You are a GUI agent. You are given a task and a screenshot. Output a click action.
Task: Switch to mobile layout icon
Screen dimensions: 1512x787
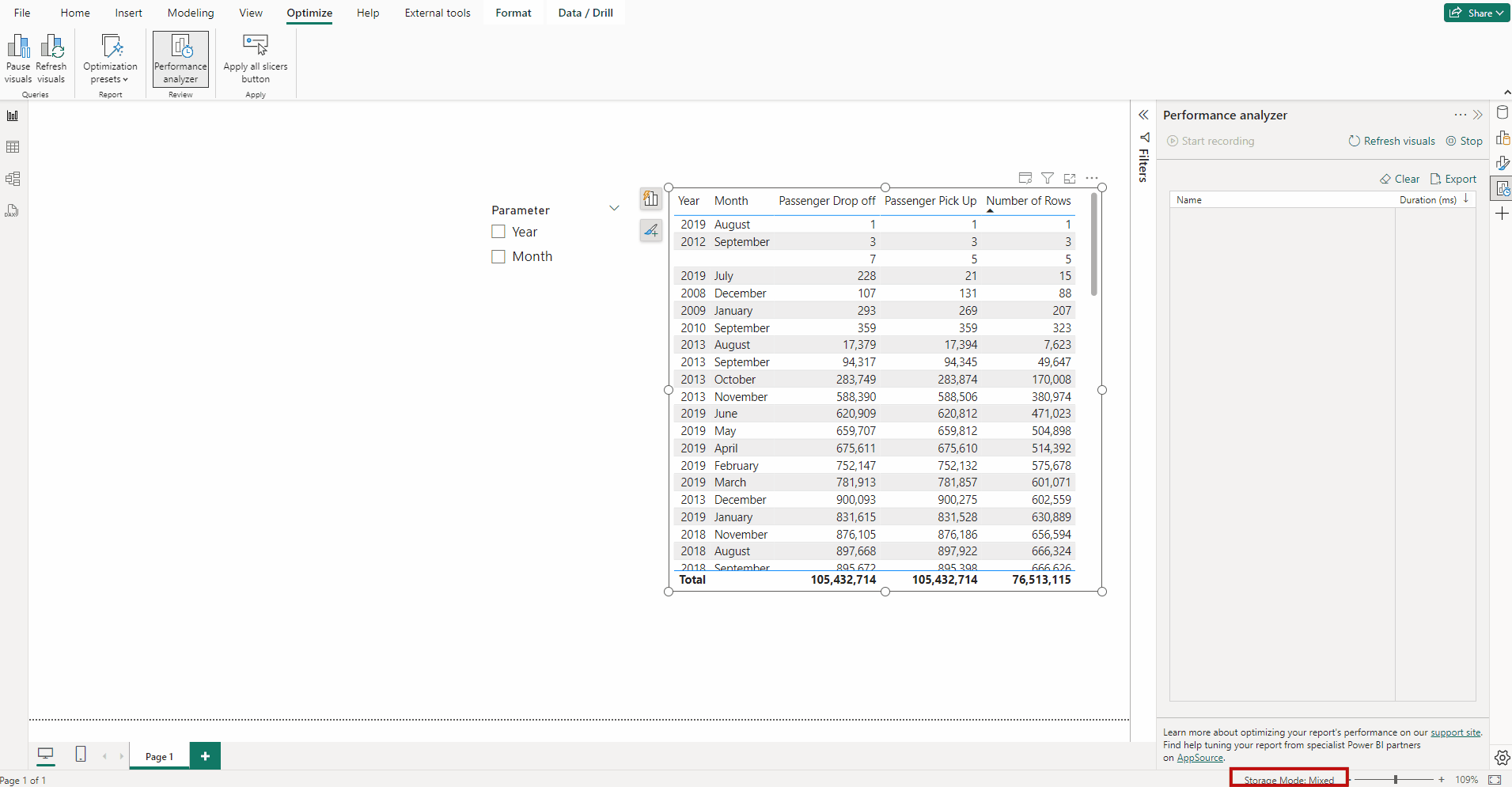point(81,755)
